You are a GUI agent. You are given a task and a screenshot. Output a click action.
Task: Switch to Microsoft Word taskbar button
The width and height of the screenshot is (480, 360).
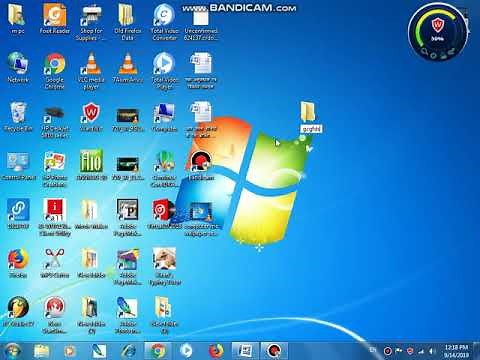(245, 351)
